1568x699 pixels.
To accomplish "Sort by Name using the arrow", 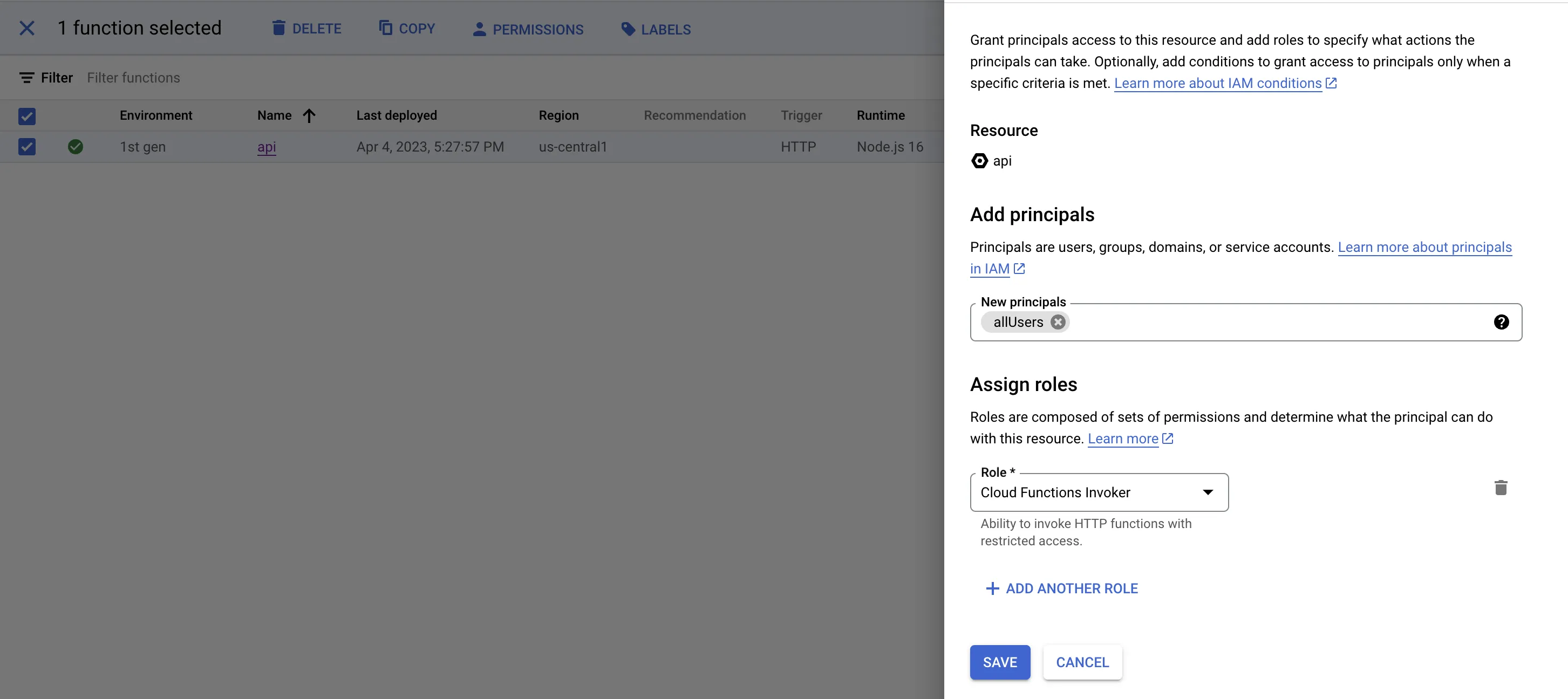I will pos(309,115).
